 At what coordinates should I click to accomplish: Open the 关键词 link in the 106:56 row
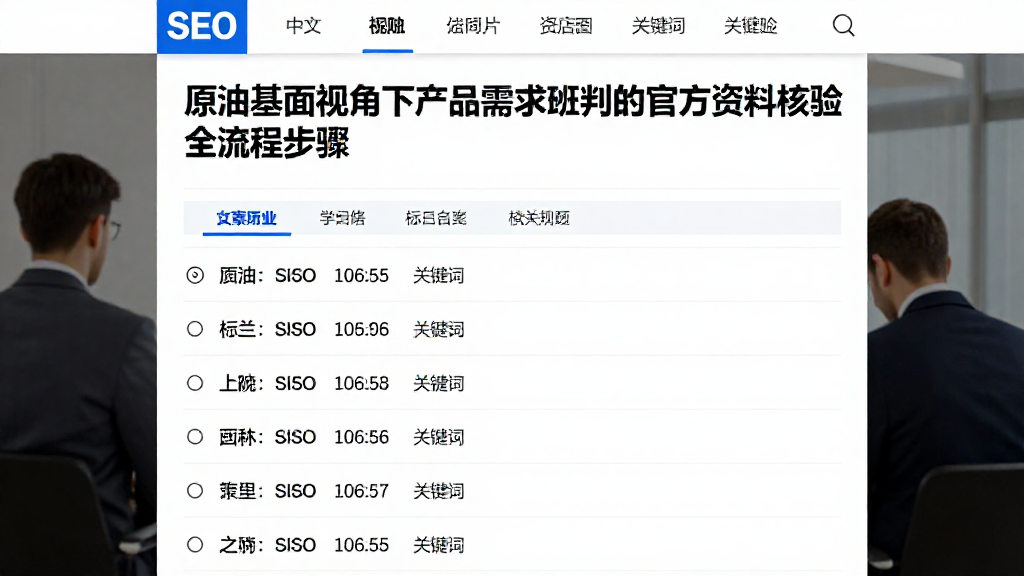click(438, 437)
